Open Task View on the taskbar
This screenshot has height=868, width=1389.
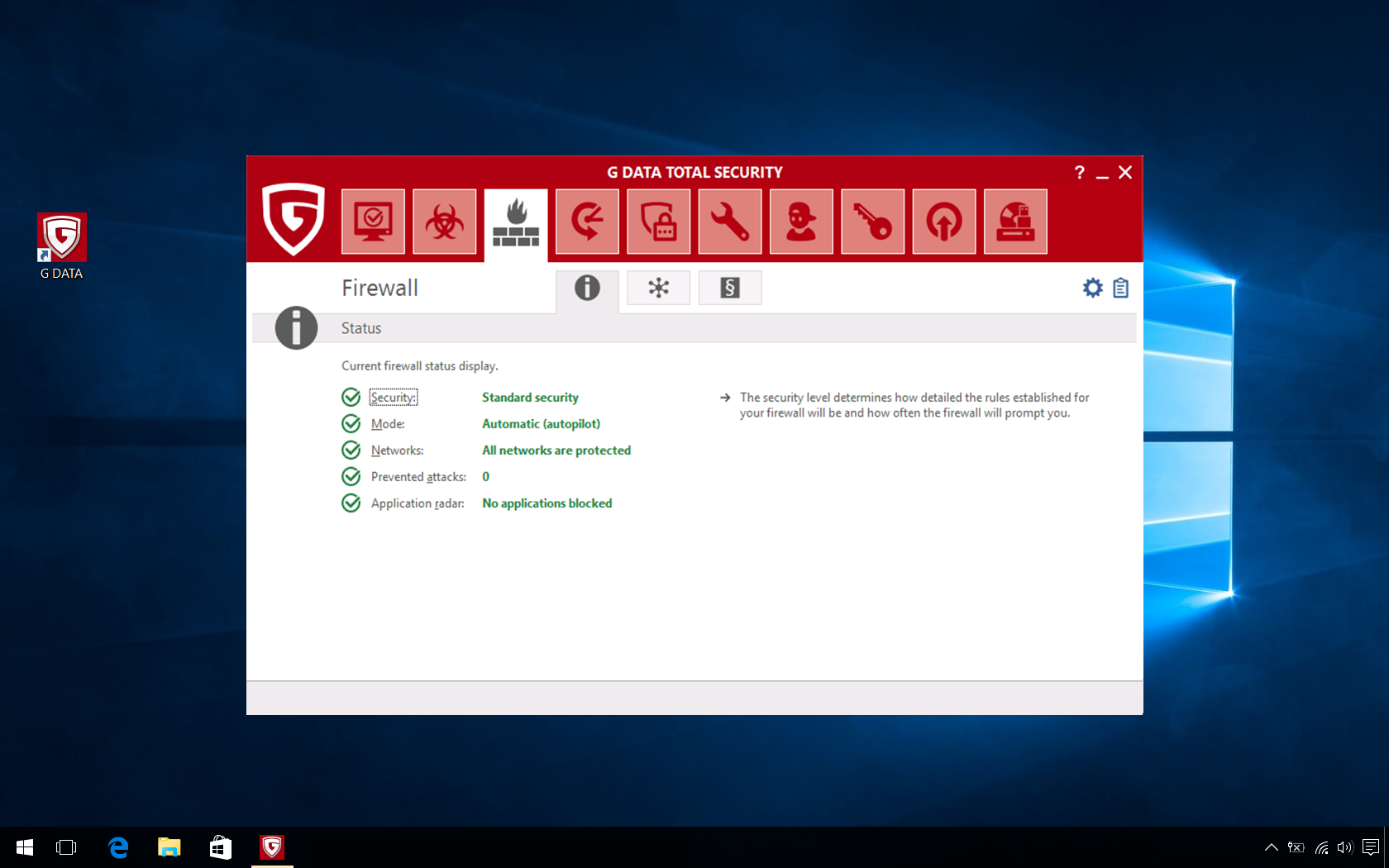(66, 847)
